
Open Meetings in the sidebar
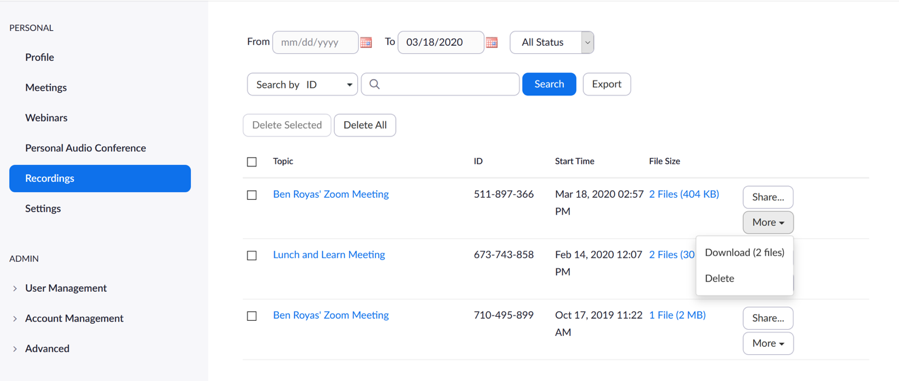[x=46, y=88]
